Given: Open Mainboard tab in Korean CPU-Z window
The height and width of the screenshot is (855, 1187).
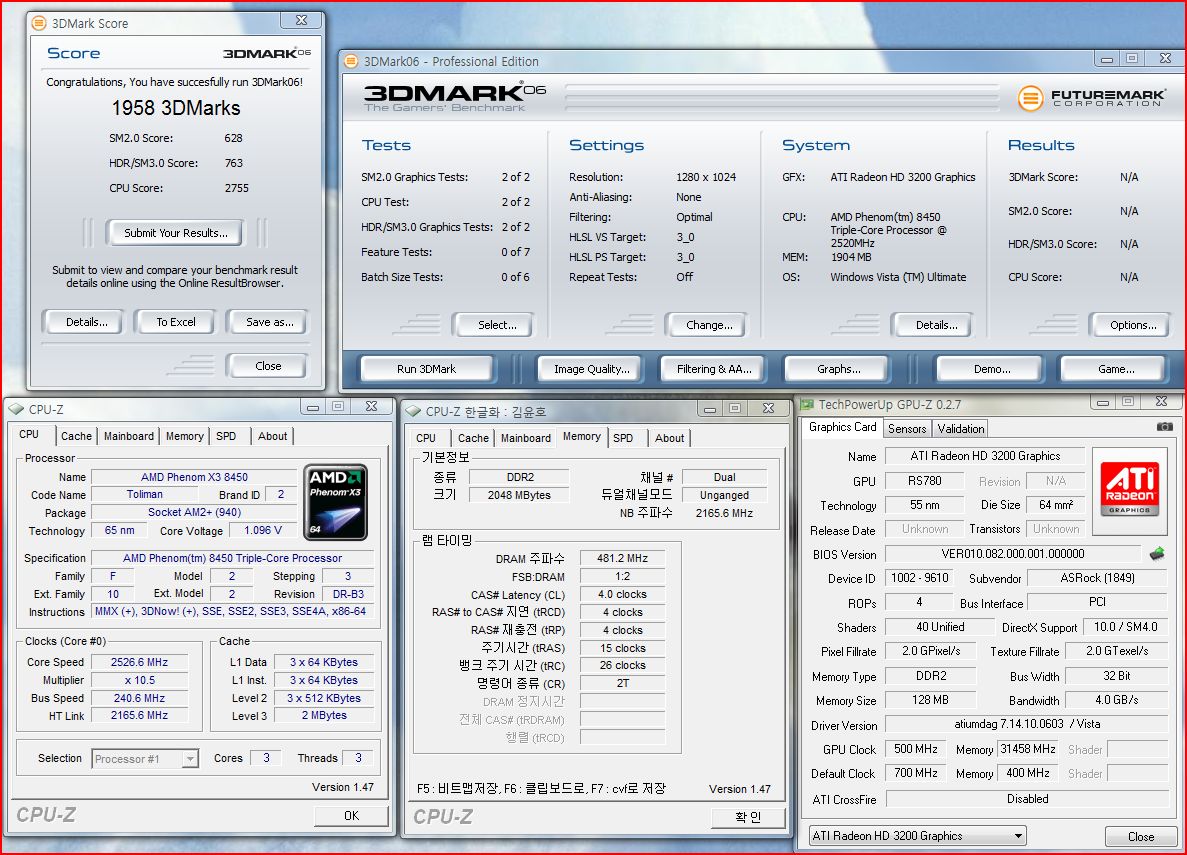Looking at the screenshot, I should click(525, 438).
